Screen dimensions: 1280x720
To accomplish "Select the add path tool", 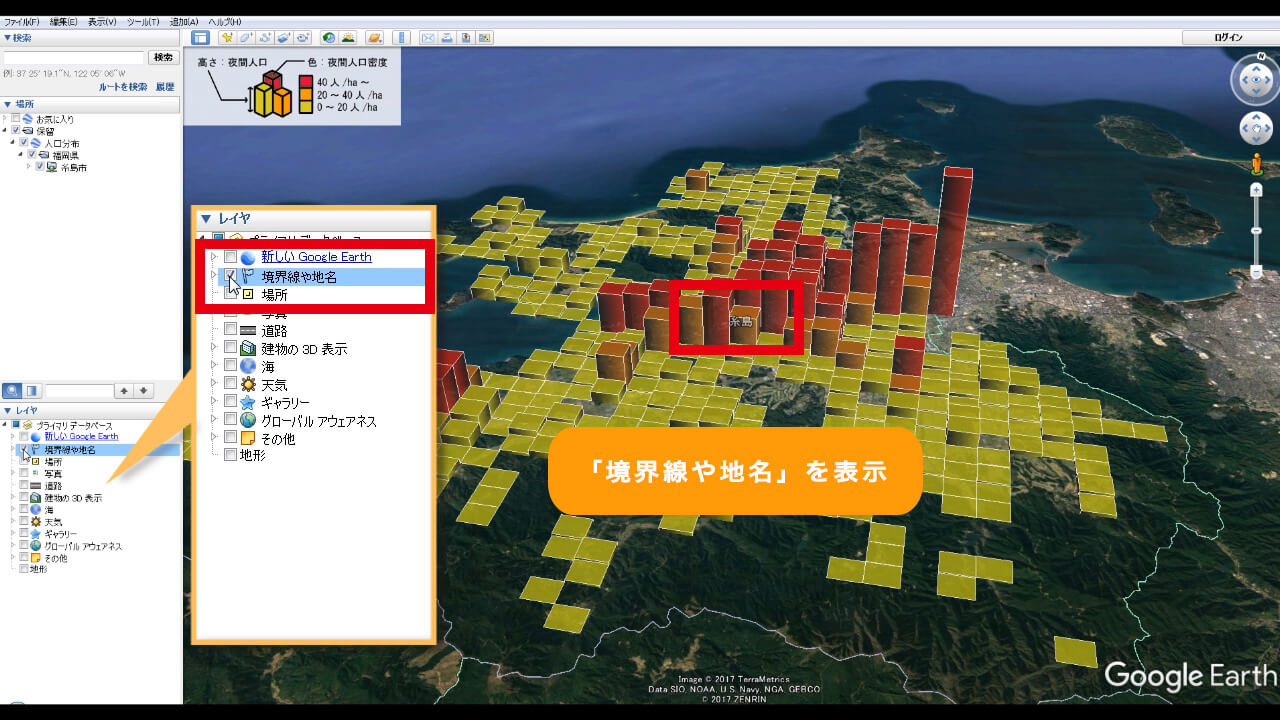I will [265, 38].
